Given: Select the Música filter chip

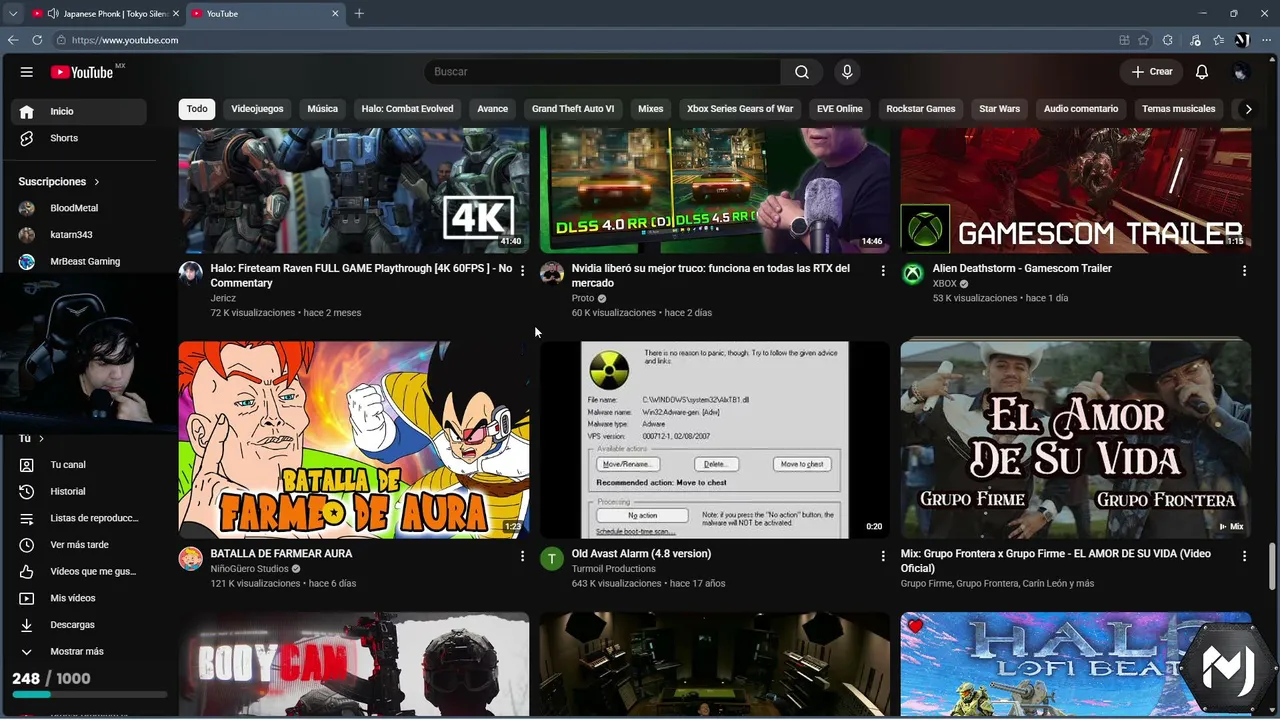Looking at the screenshot, I should 322,109.
